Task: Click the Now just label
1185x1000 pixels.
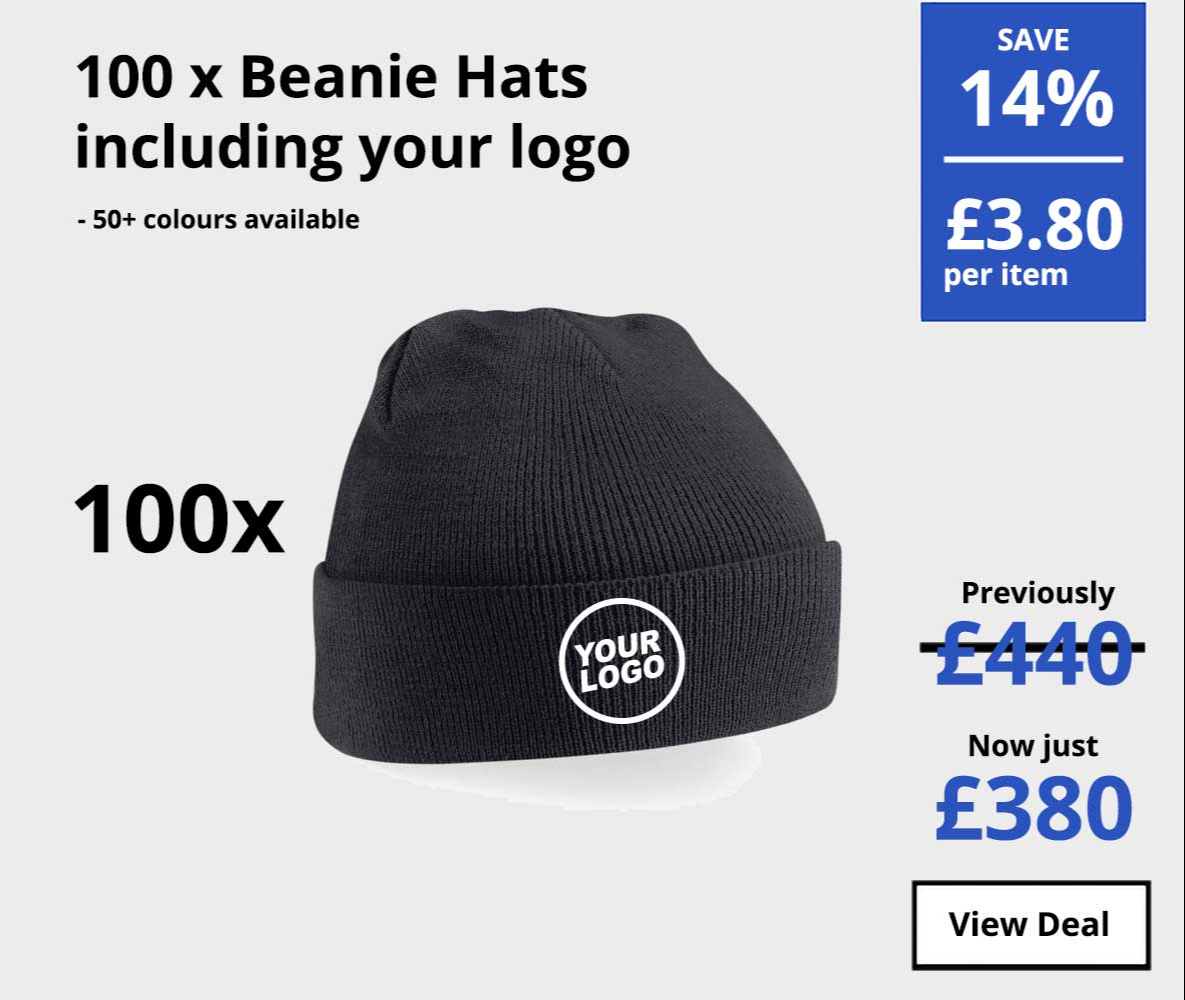Action: 1032,746
